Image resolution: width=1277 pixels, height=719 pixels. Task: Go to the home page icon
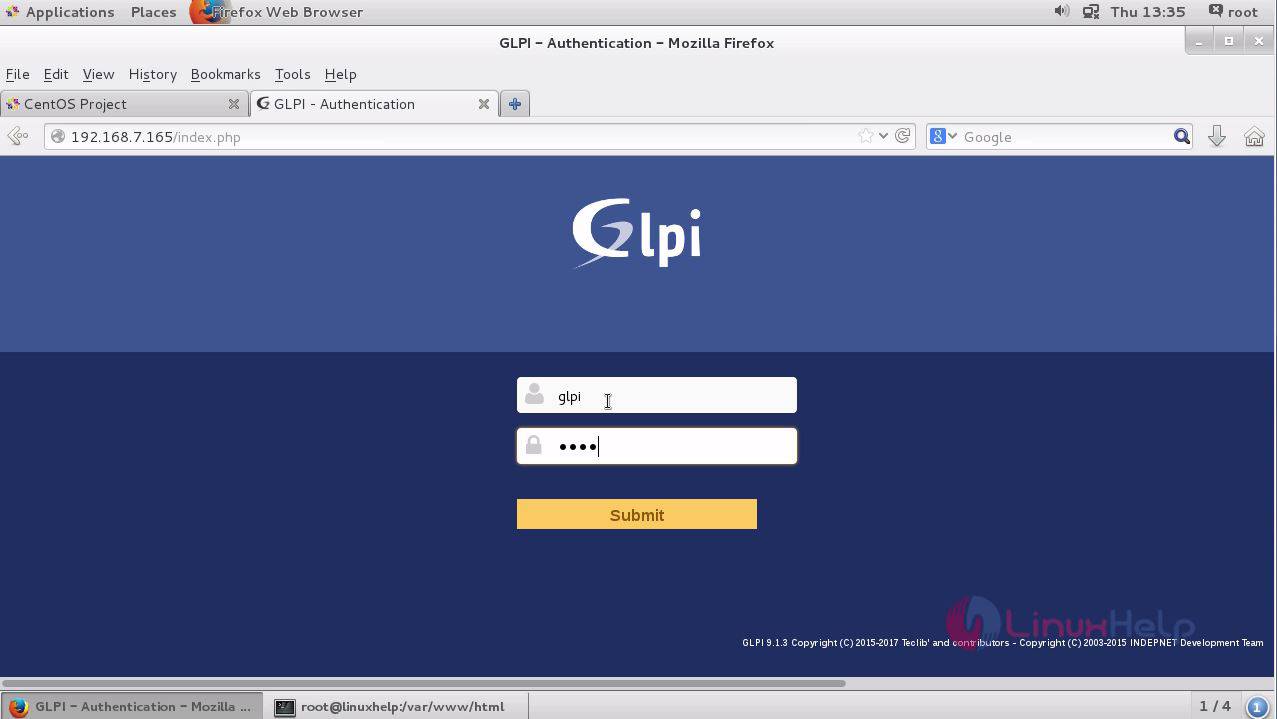[1254, 137]
